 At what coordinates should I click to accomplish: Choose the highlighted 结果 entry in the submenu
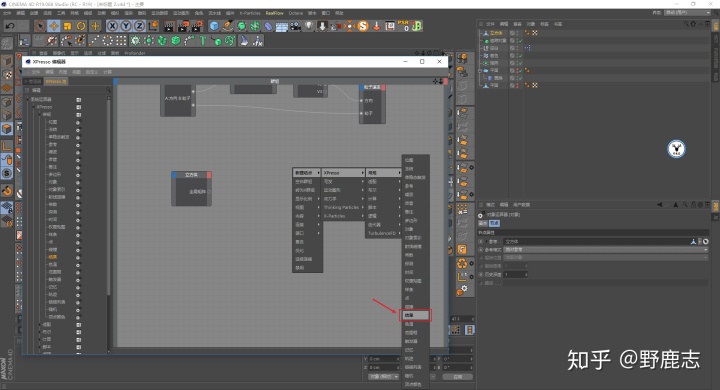click(416, 315)
